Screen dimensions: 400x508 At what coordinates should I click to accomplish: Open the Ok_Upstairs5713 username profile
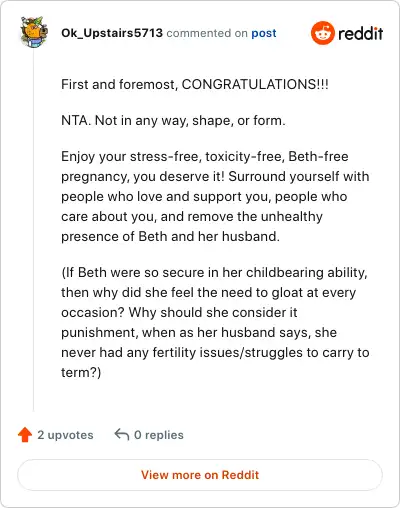(112, 33)
